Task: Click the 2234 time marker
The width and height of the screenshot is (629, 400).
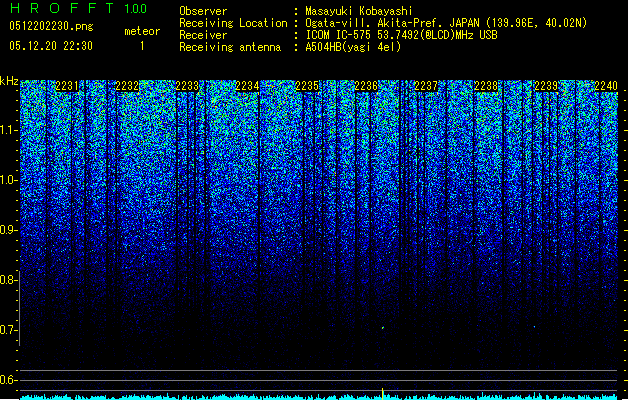Action: (247, 86)
